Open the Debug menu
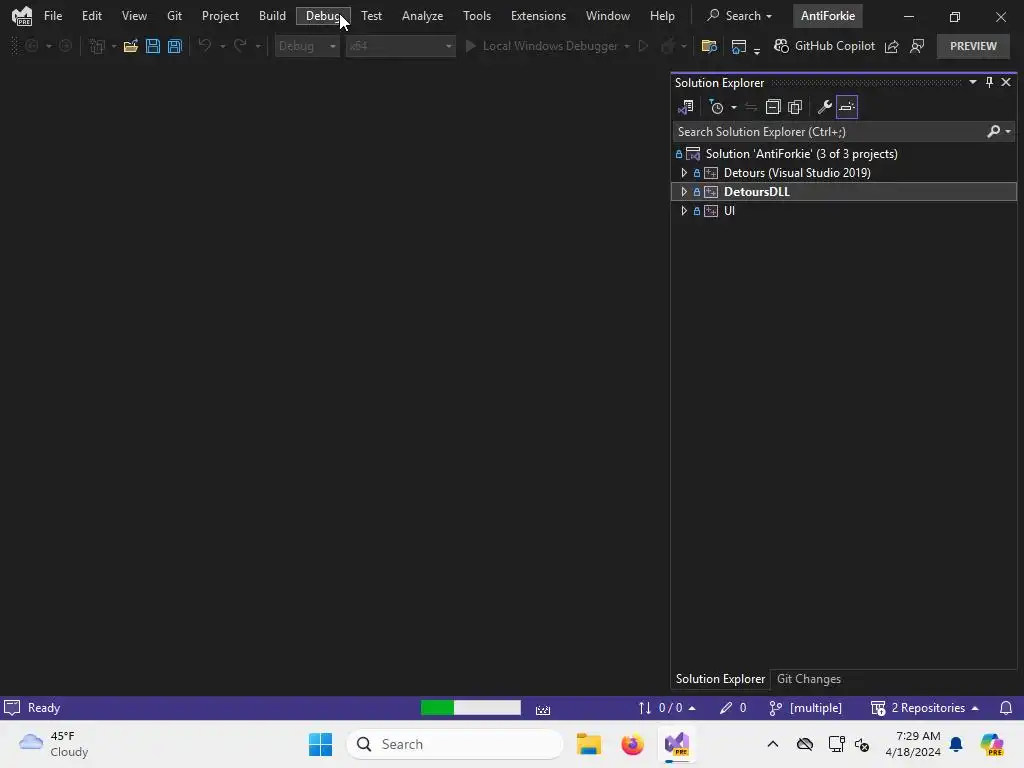This screenshot has width=1024, height=768. click(323, 16)
